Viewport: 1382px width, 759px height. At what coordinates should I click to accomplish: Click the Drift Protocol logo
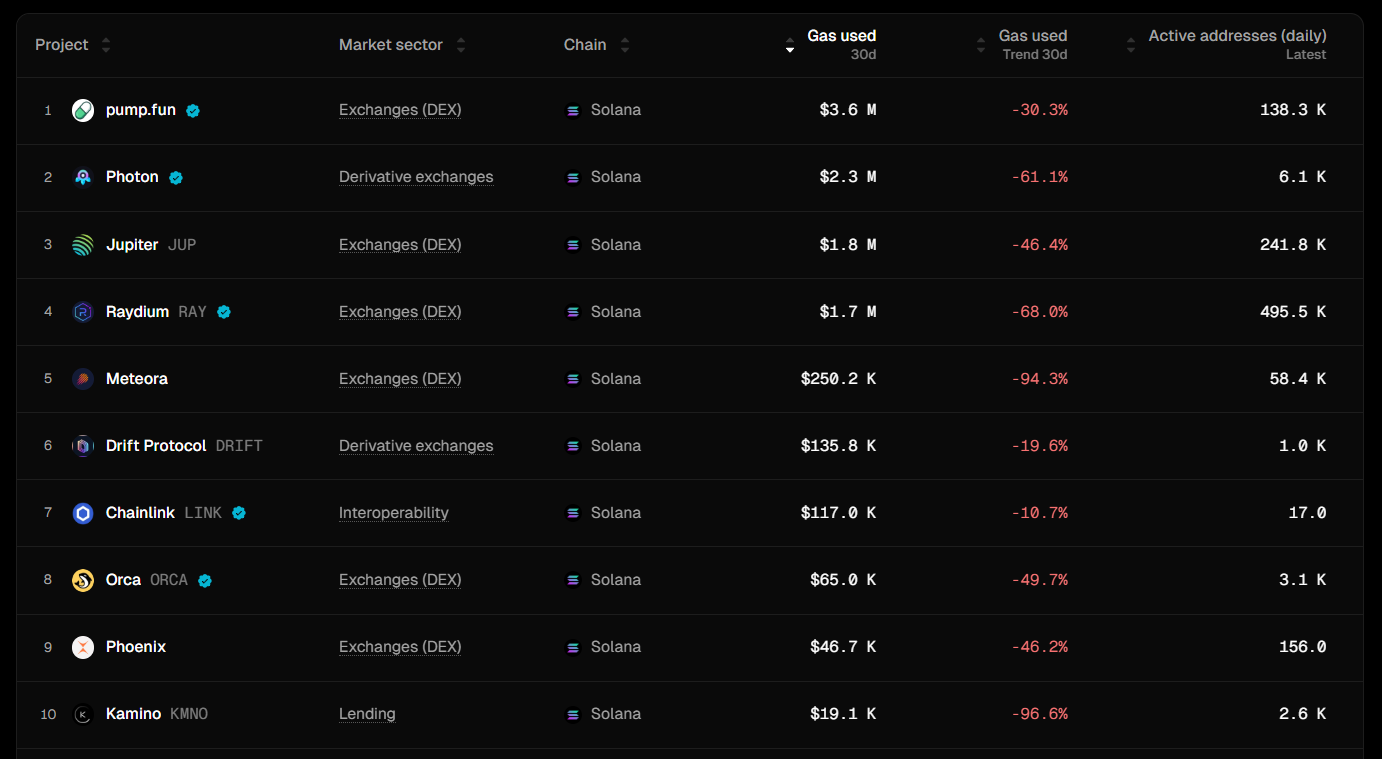click(x=83, y=446)
